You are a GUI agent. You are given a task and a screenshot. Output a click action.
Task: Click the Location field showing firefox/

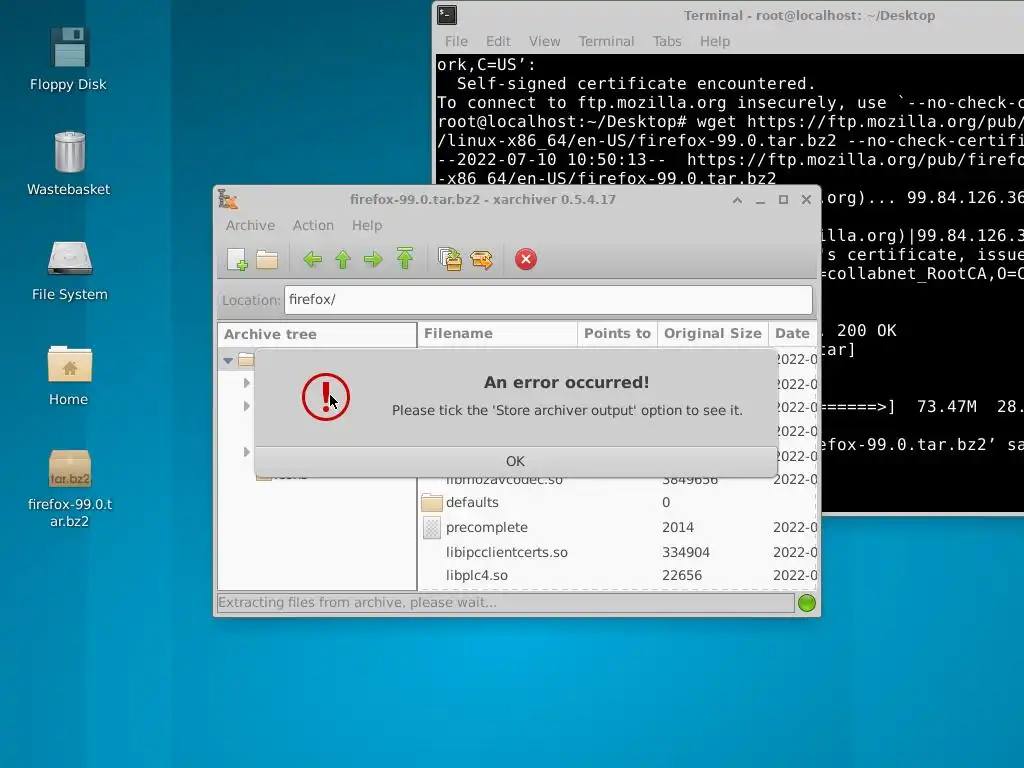click(x=548, y=300)
